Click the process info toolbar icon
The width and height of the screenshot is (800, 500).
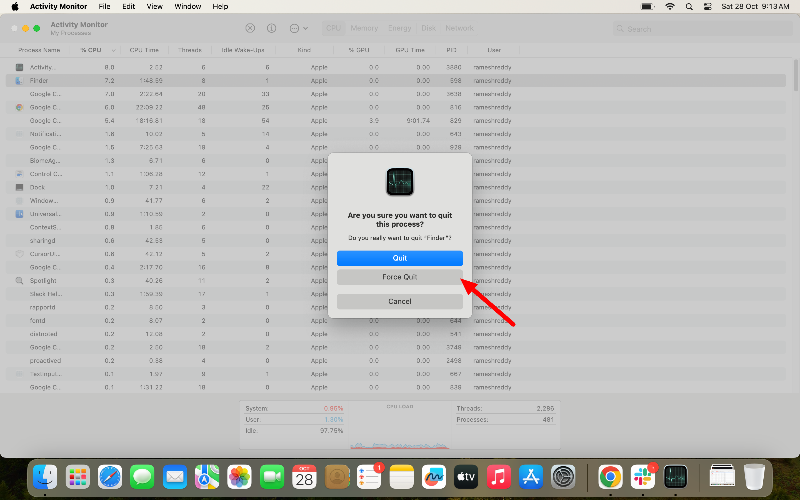271,29
